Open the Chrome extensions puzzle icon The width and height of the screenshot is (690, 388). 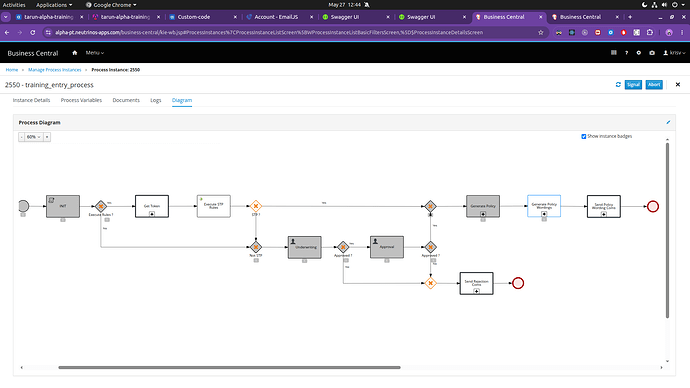[650, 33]
